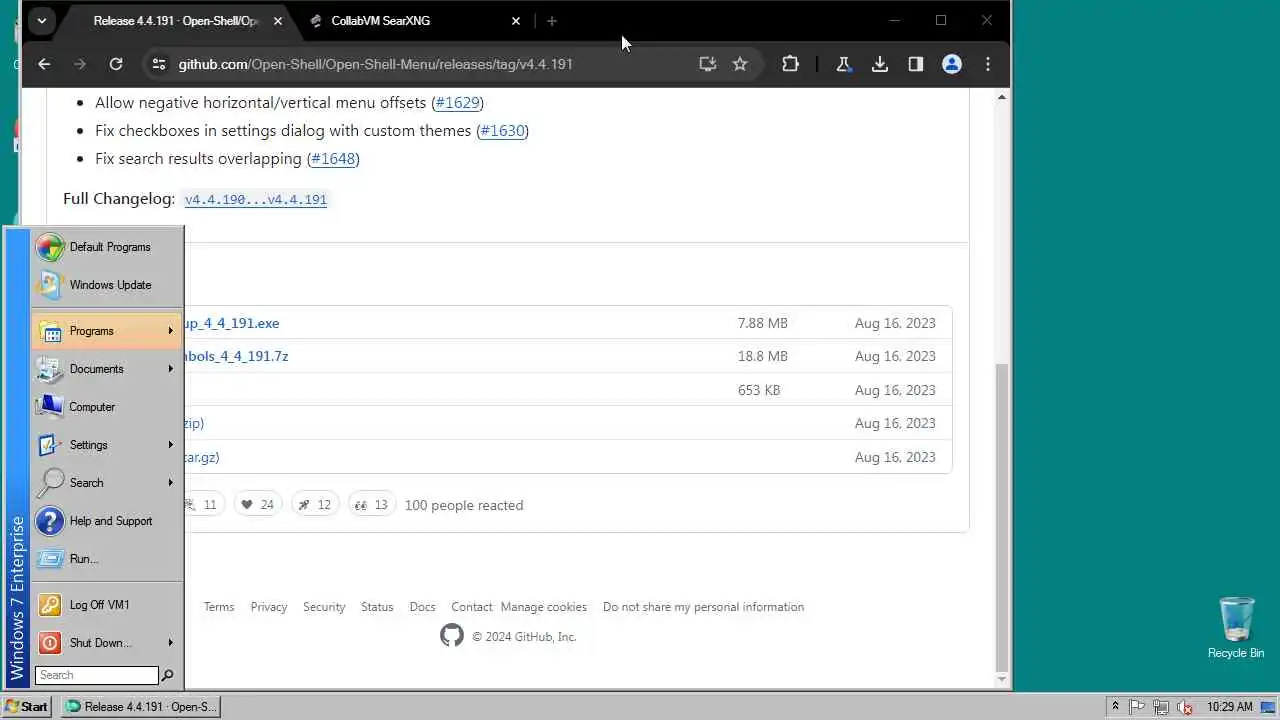1280x720 pixels.
Task: Open the Run... dialog
Action: [x=107, y=559]
